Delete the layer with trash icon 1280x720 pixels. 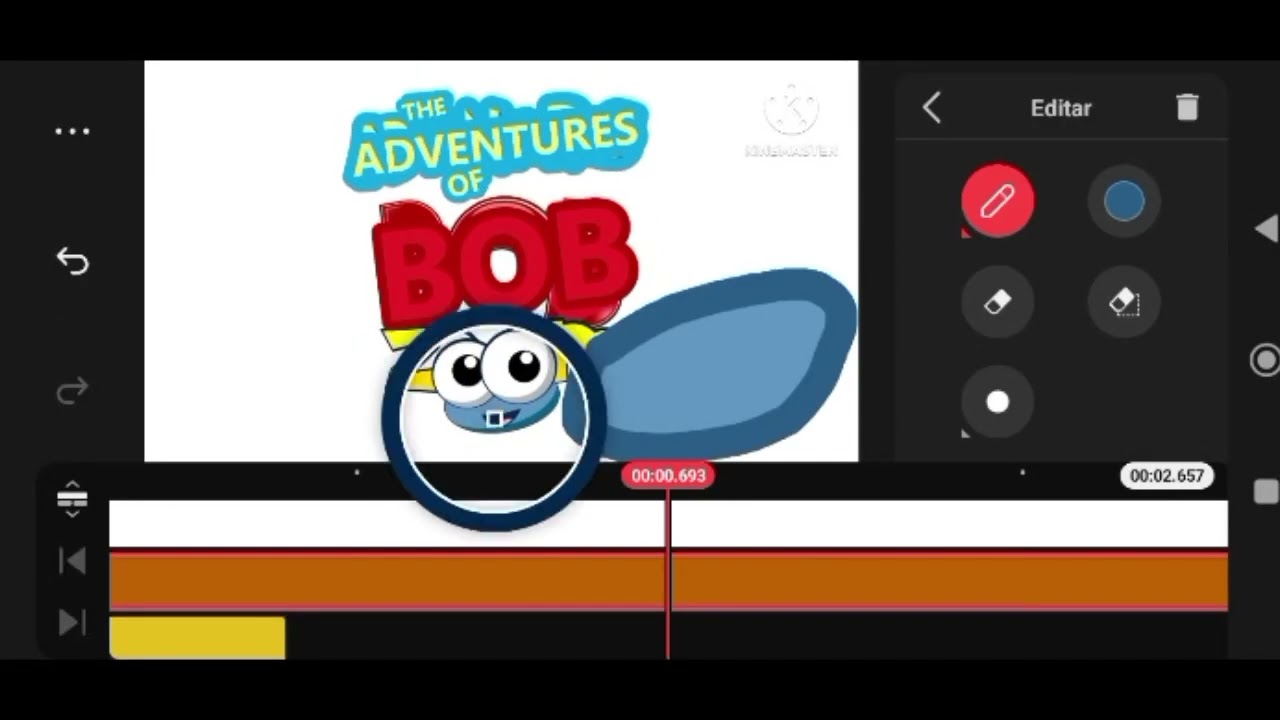[1187, 107]
